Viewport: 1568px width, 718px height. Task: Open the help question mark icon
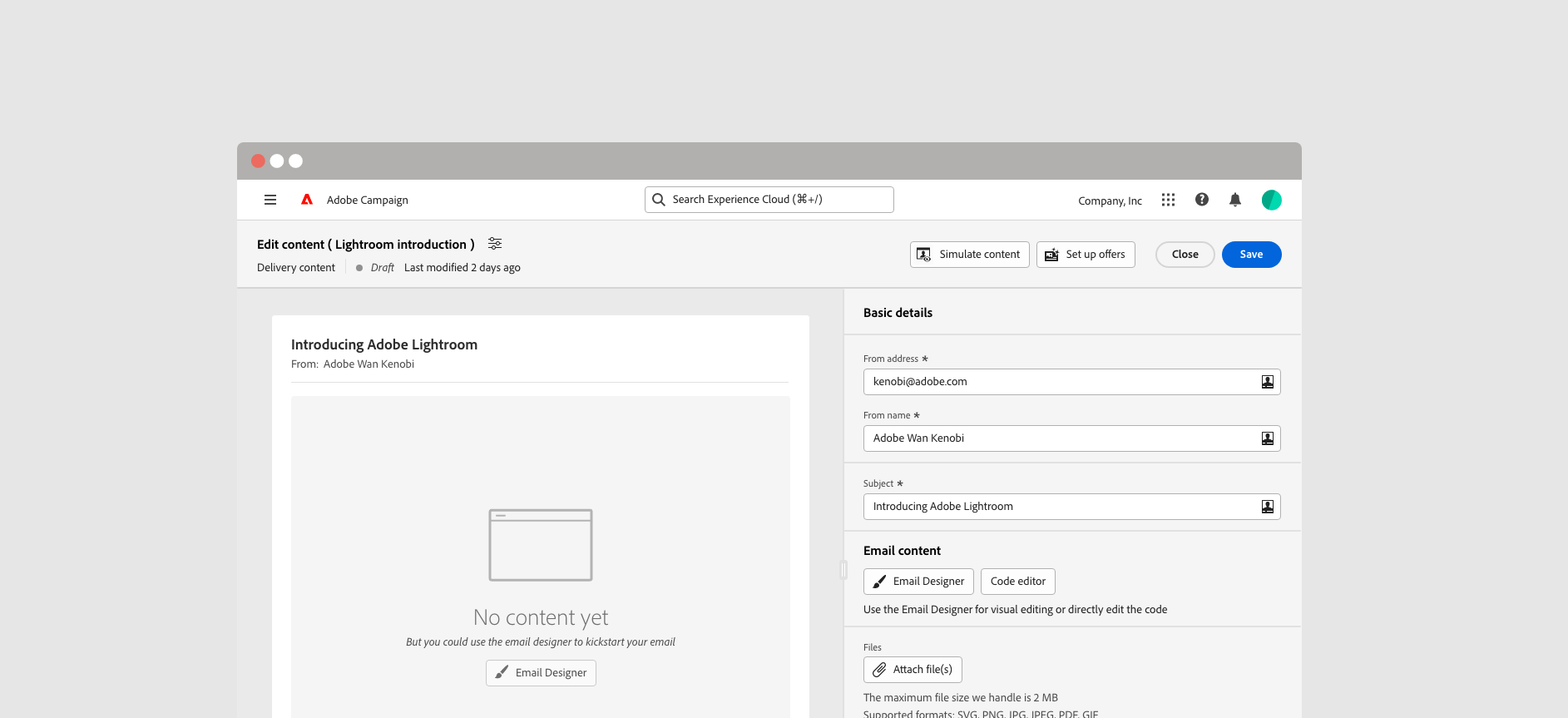(x=1202, y=200)
